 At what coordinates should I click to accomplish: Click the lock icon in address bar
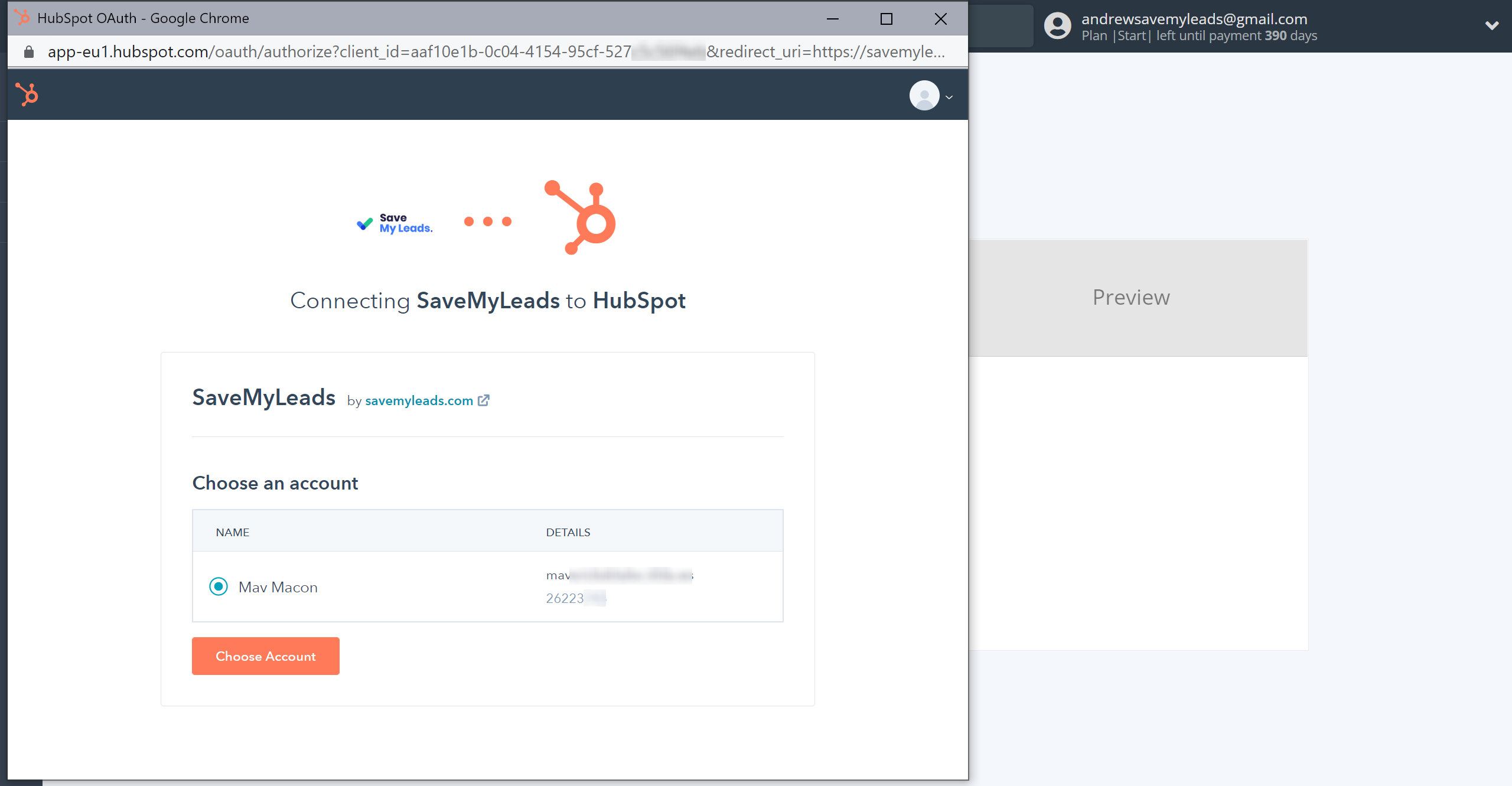[28, 52]
